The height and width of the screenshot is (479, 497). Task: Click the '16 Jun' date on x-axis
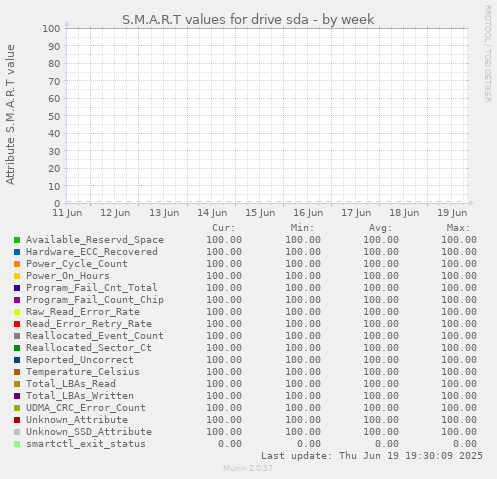(x=308, y=213)
